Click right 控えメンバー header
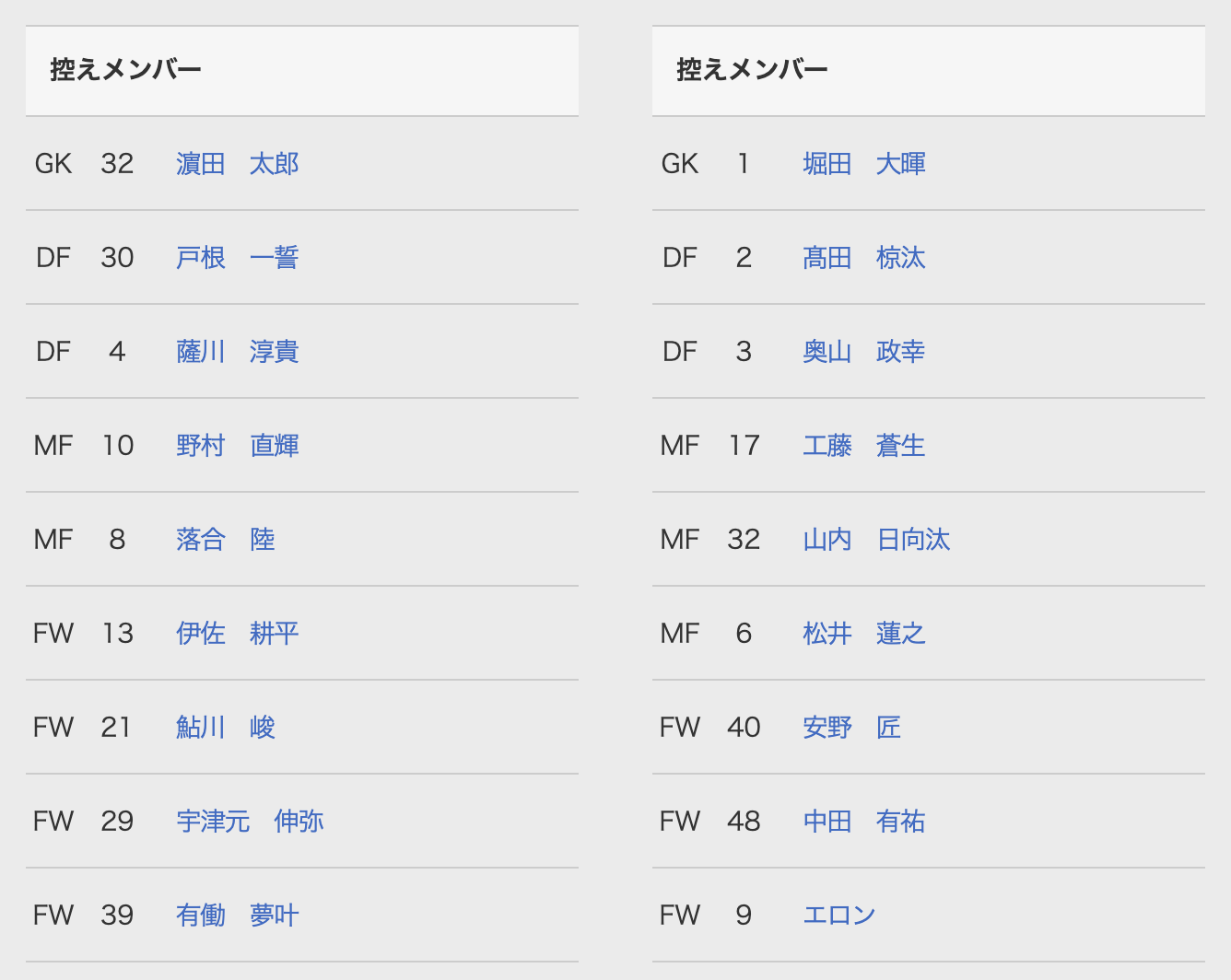1231x980 pixels. click(753, 70)
